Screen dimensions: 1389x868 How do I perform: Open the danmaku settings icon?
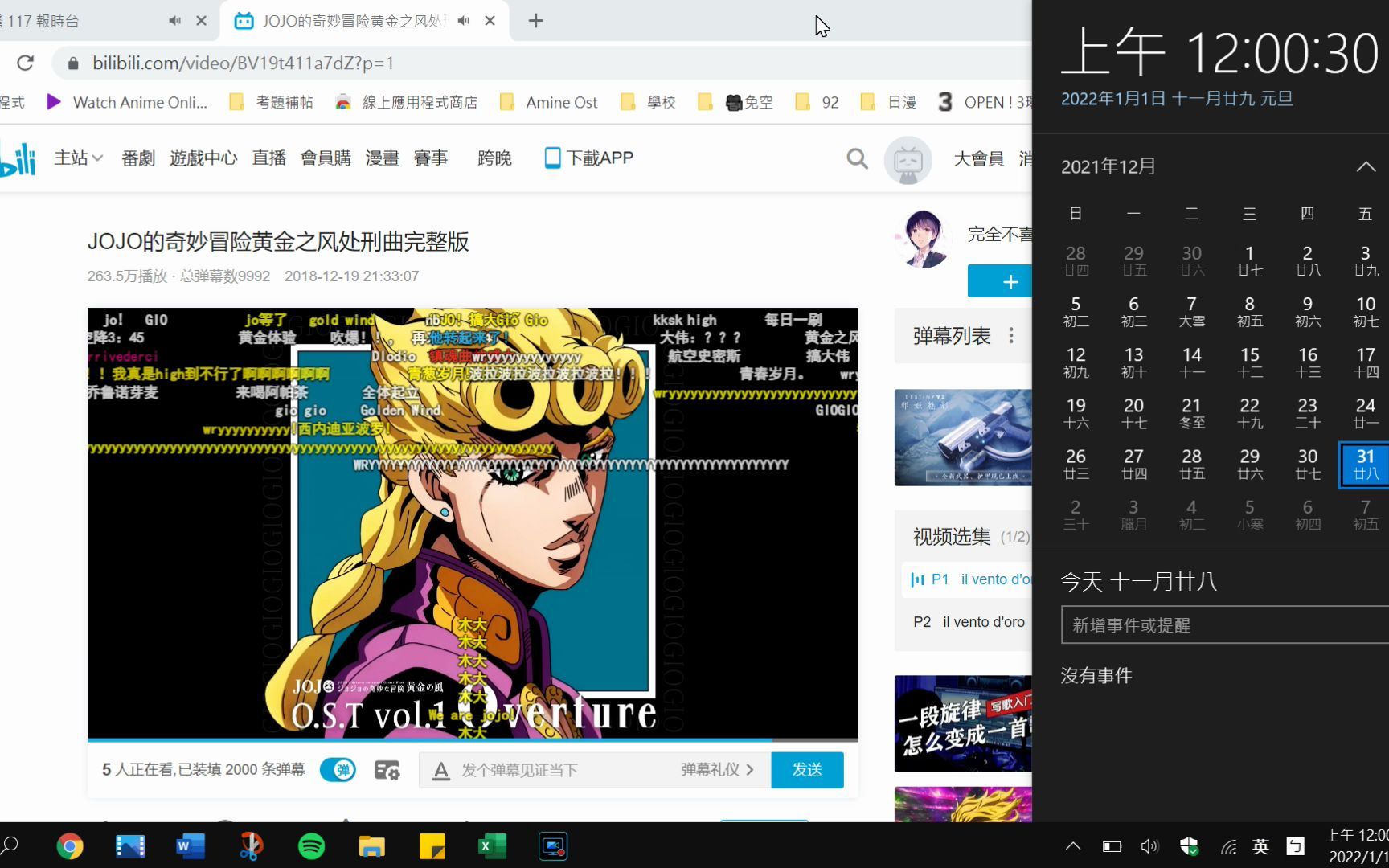click(x=387, y=770)
